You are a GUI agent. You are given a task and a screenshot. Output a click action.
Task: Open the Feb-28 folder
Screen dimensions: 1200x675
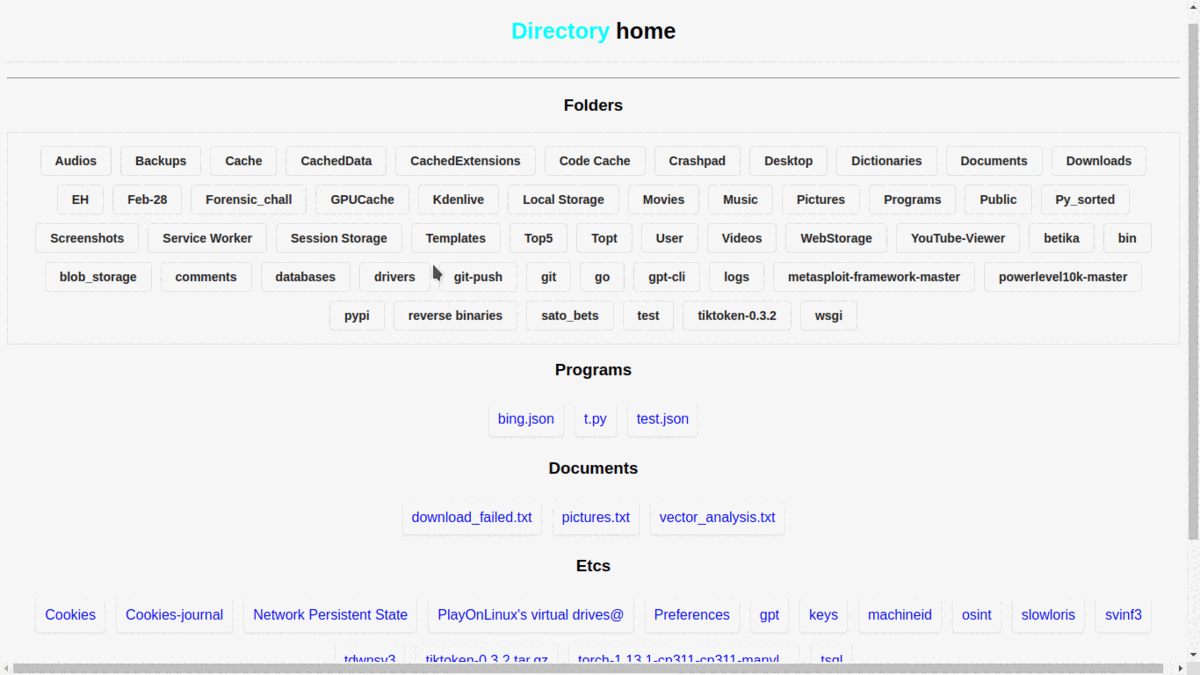[x=147, y=200]
